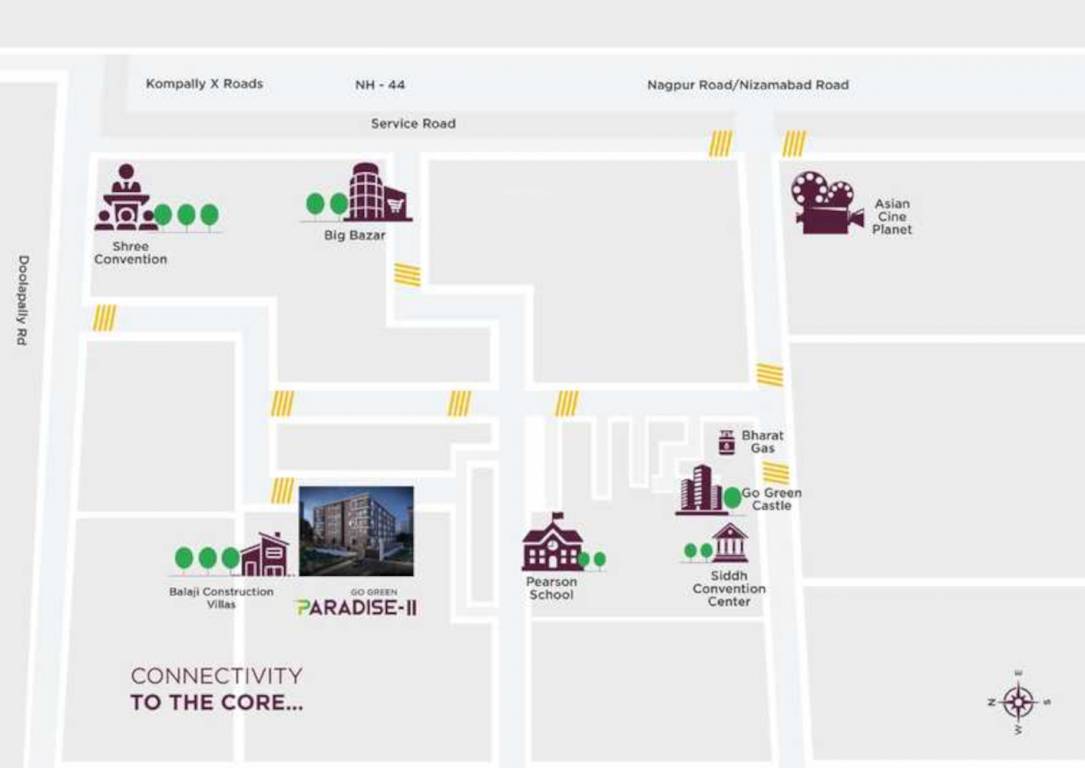Select the CONNECTIVITY TO THE CORE heading
Screen dimensions: 1085x768
click(x=217, y=690)
